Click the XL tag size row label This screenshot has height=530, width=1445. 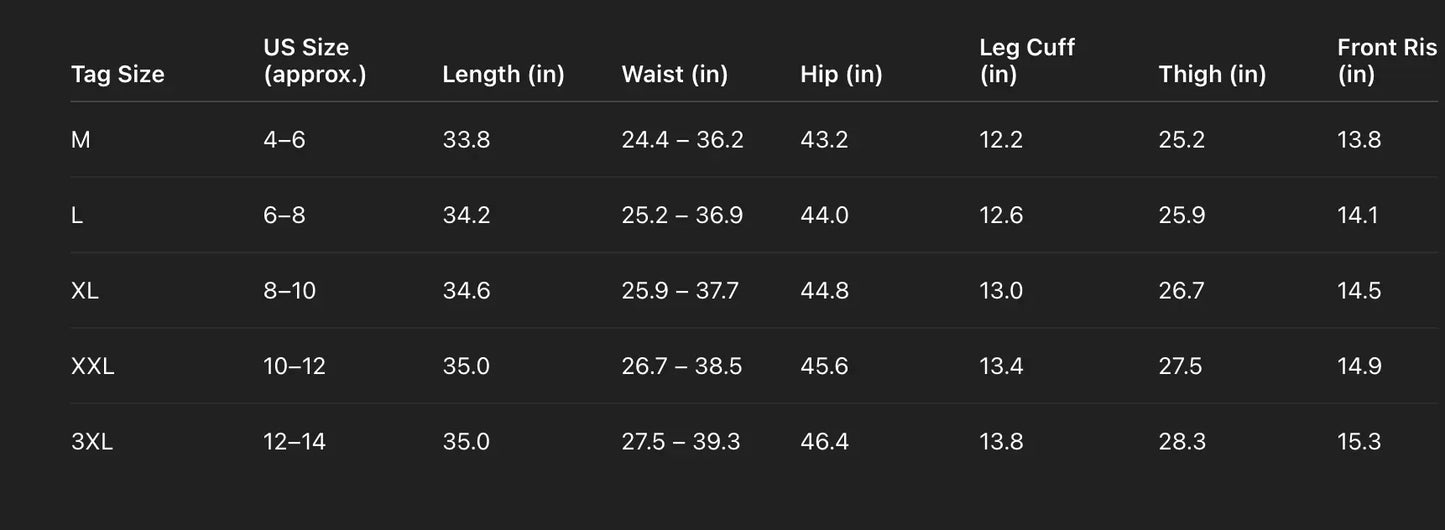pyautogui.click(x=85, y=291)
